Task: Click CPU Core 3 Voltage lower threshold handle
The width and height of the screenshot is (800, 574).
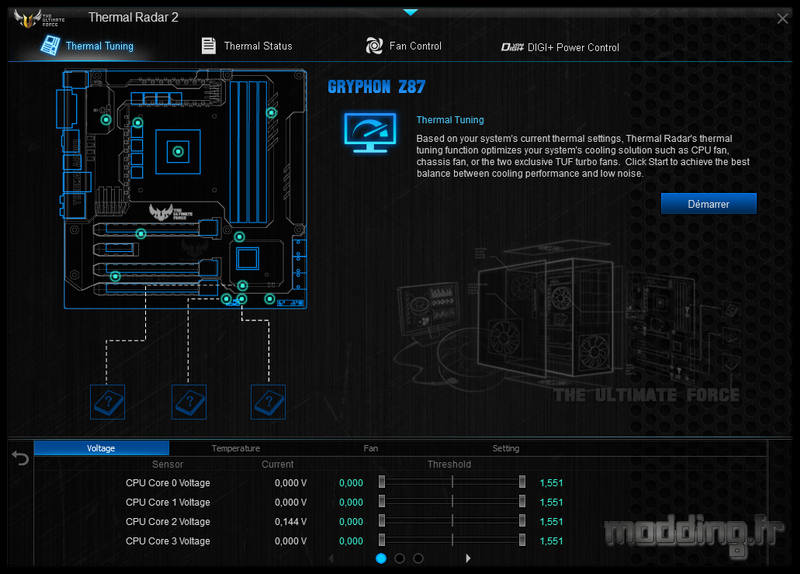Action: coord(382,540)
